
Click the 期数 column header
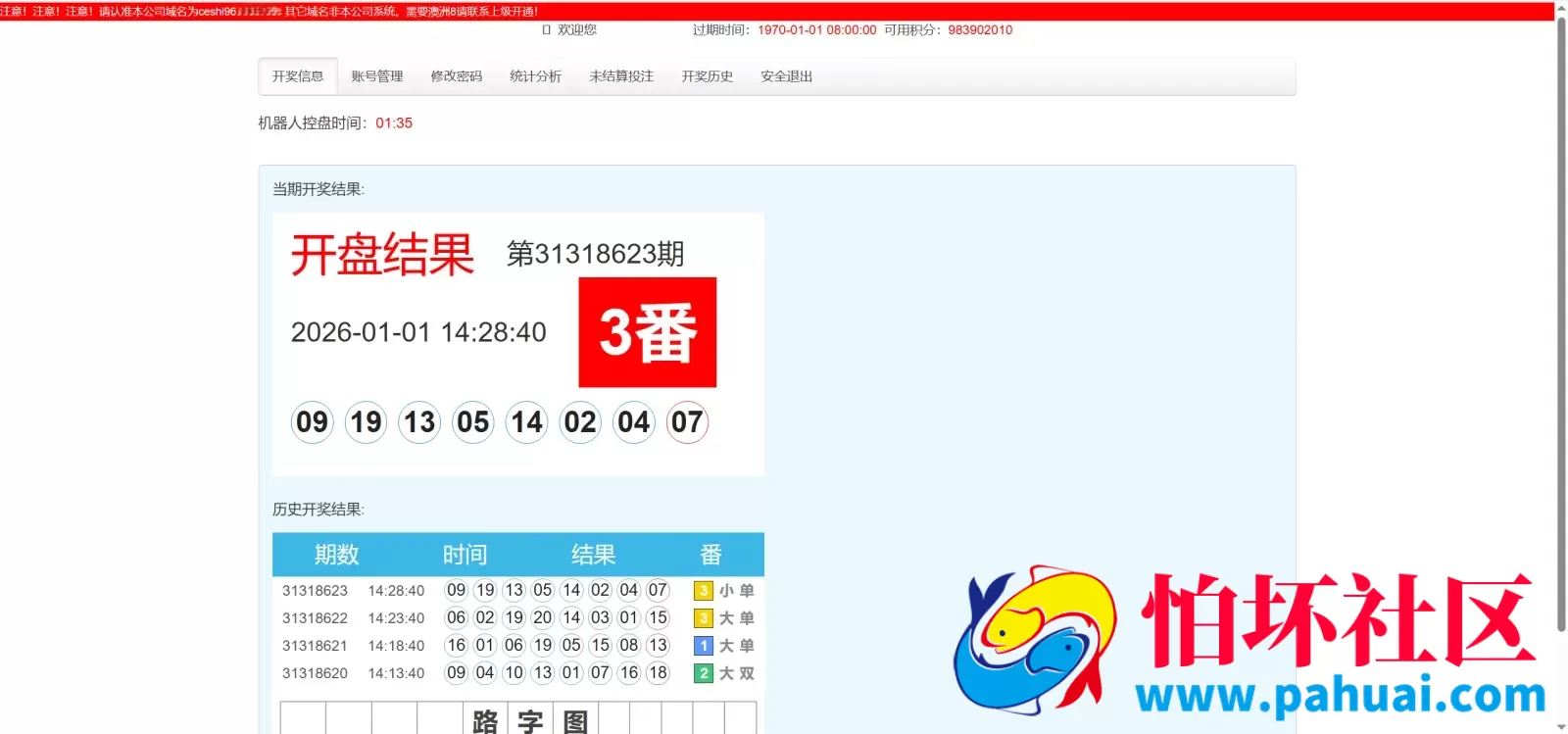[x=336, y=555]
